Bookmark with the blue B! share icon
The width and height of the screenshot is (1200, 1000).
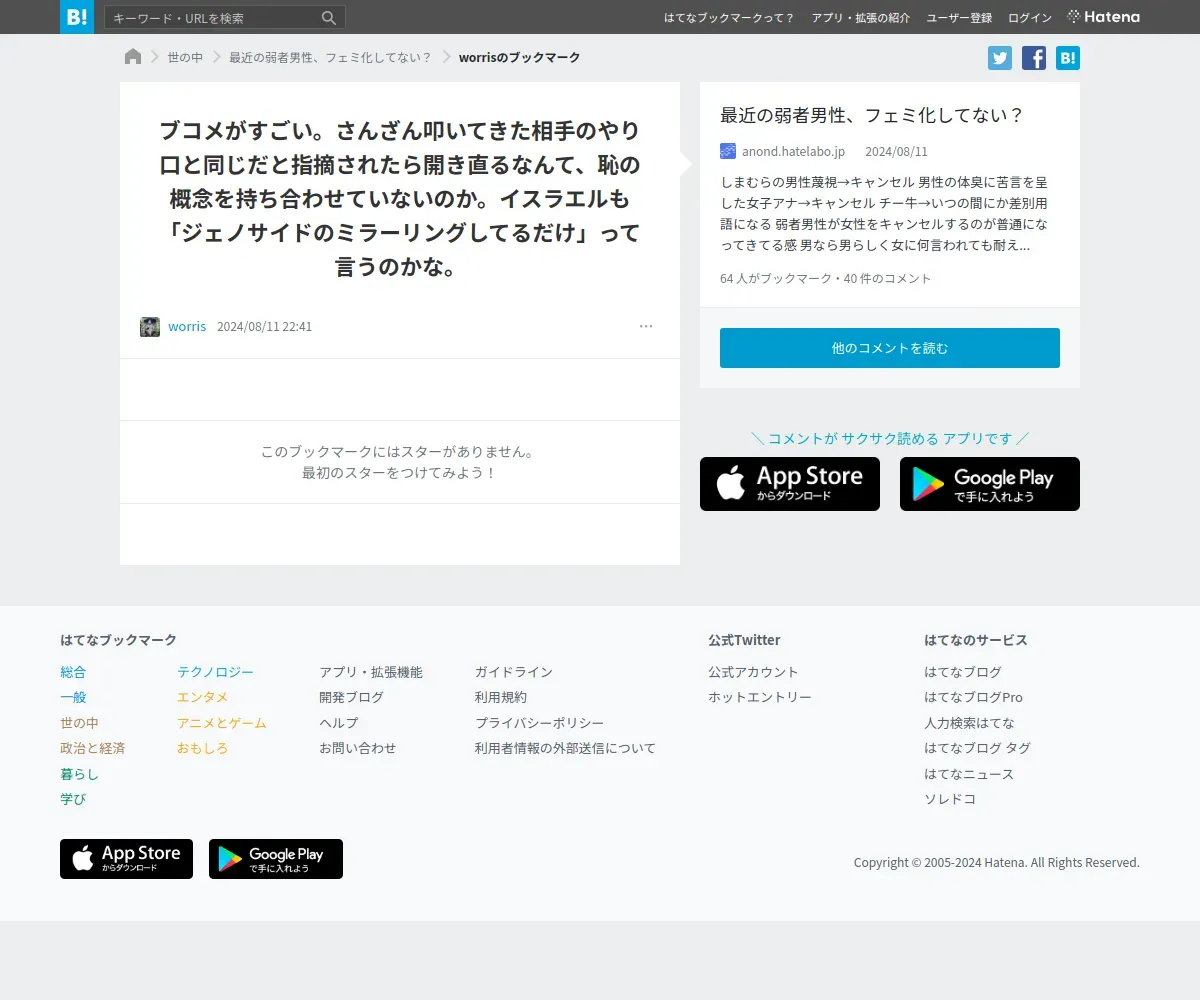[x=1068, y=58]
